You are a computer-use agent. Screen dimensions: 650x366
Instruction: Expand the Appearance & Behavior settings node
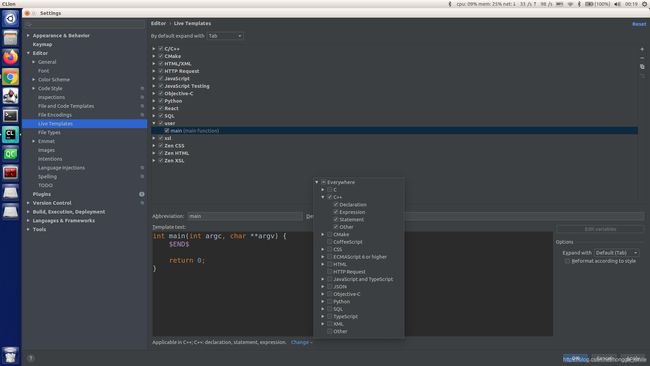(x=28, y=36)
